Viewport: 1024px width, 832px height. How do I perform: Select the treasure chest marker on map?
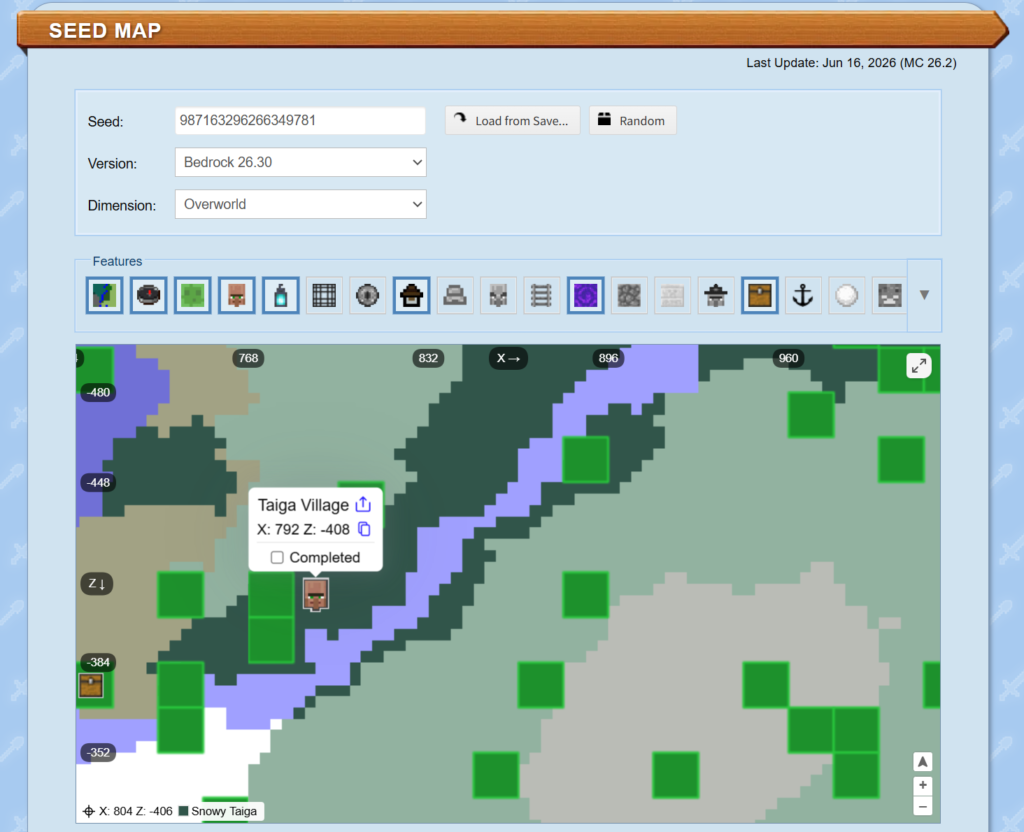click(91, 686)
